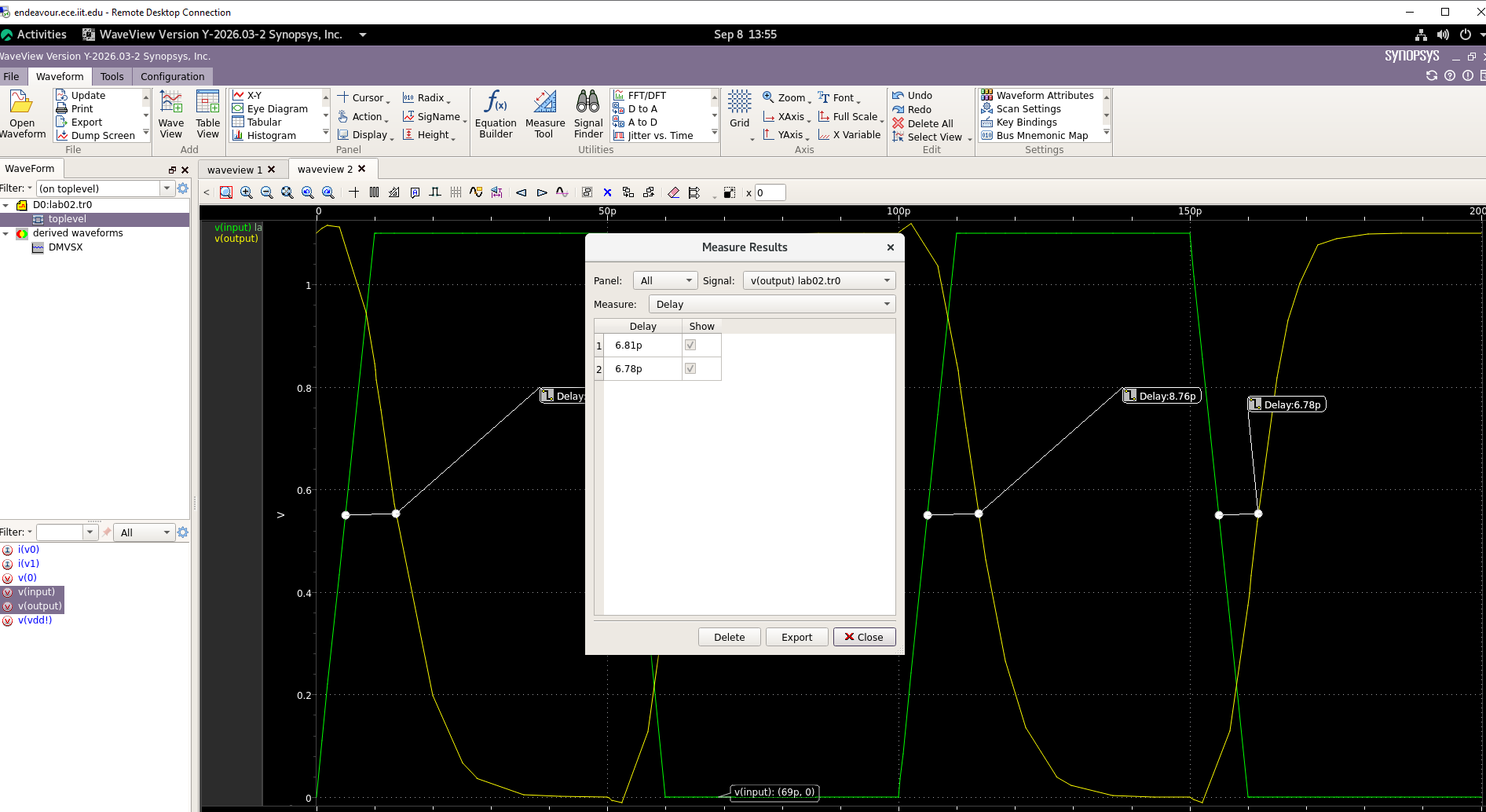The width and height of the screenshot is (1486, 812).
Task: Click the Delay:6.78p measurement label
Action: point(1287,404)
